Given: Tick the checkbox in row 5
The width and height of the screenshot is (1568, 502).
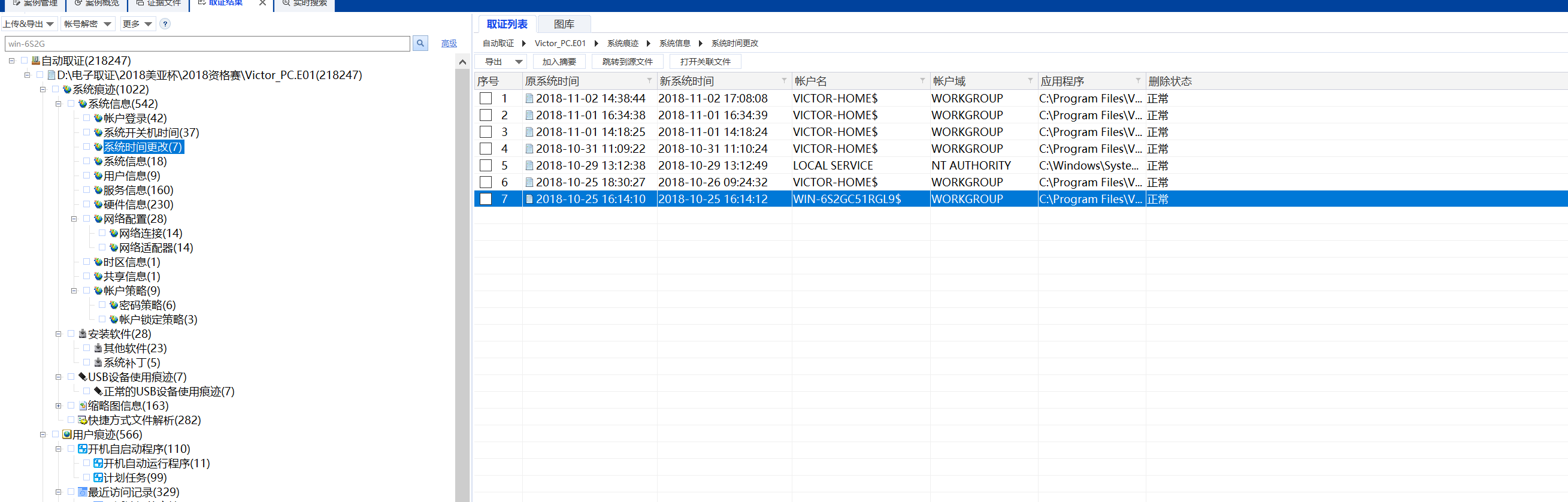Looking at the screenshot, I should pyautogui.click(x=485, y=165).
